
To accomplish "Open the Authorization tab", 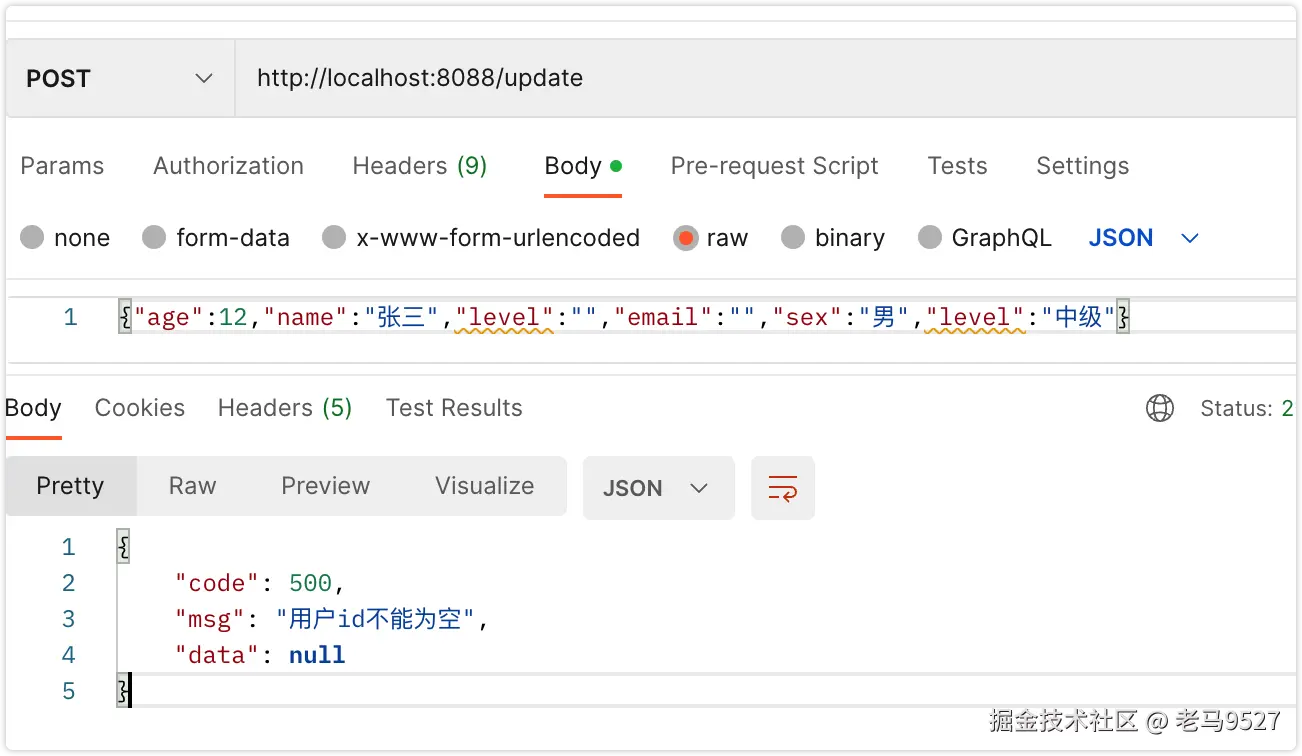I will (x=228, y=166).
